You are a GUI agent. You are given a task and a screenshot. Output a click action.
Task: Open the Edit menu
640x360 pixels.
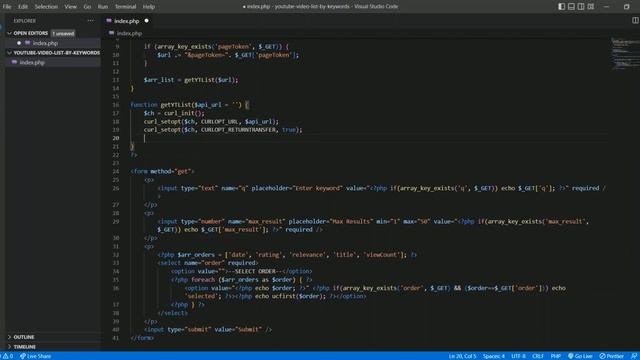(x=23, y=7)
